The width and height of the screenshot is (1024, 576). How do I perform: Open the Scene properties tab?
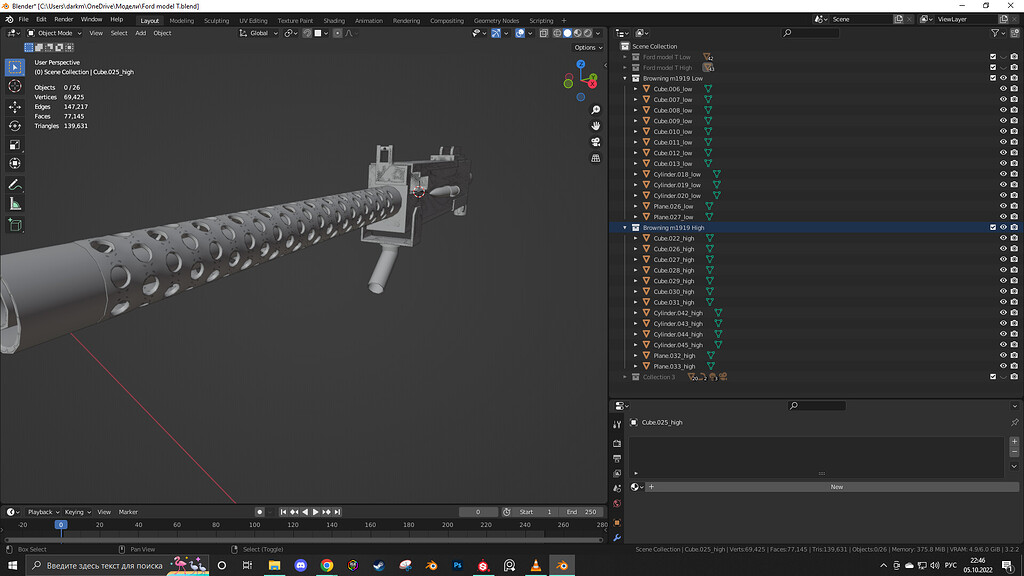(617, 488)
